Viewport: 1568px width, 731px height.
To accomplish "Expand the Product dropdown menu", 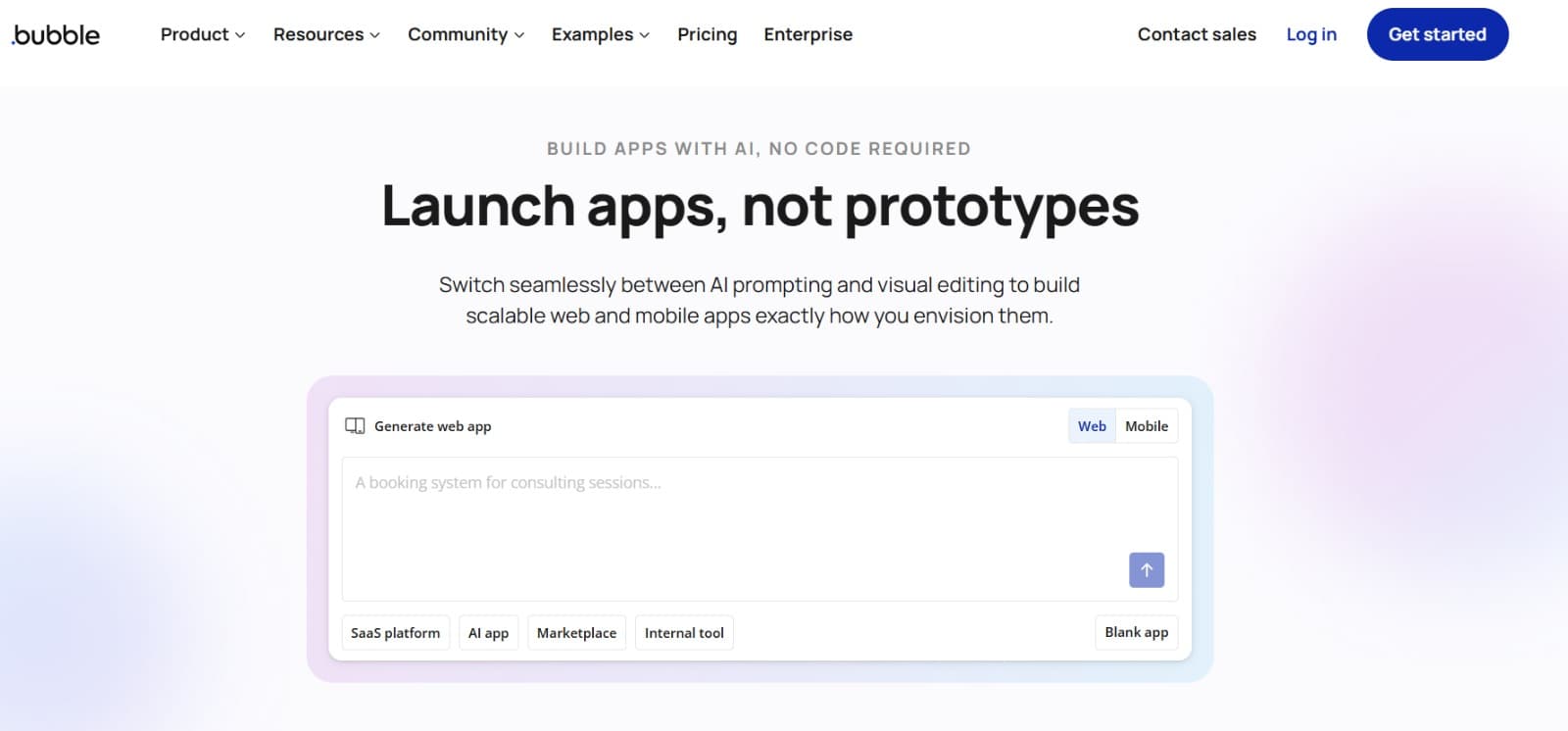I will pos(202,34).
